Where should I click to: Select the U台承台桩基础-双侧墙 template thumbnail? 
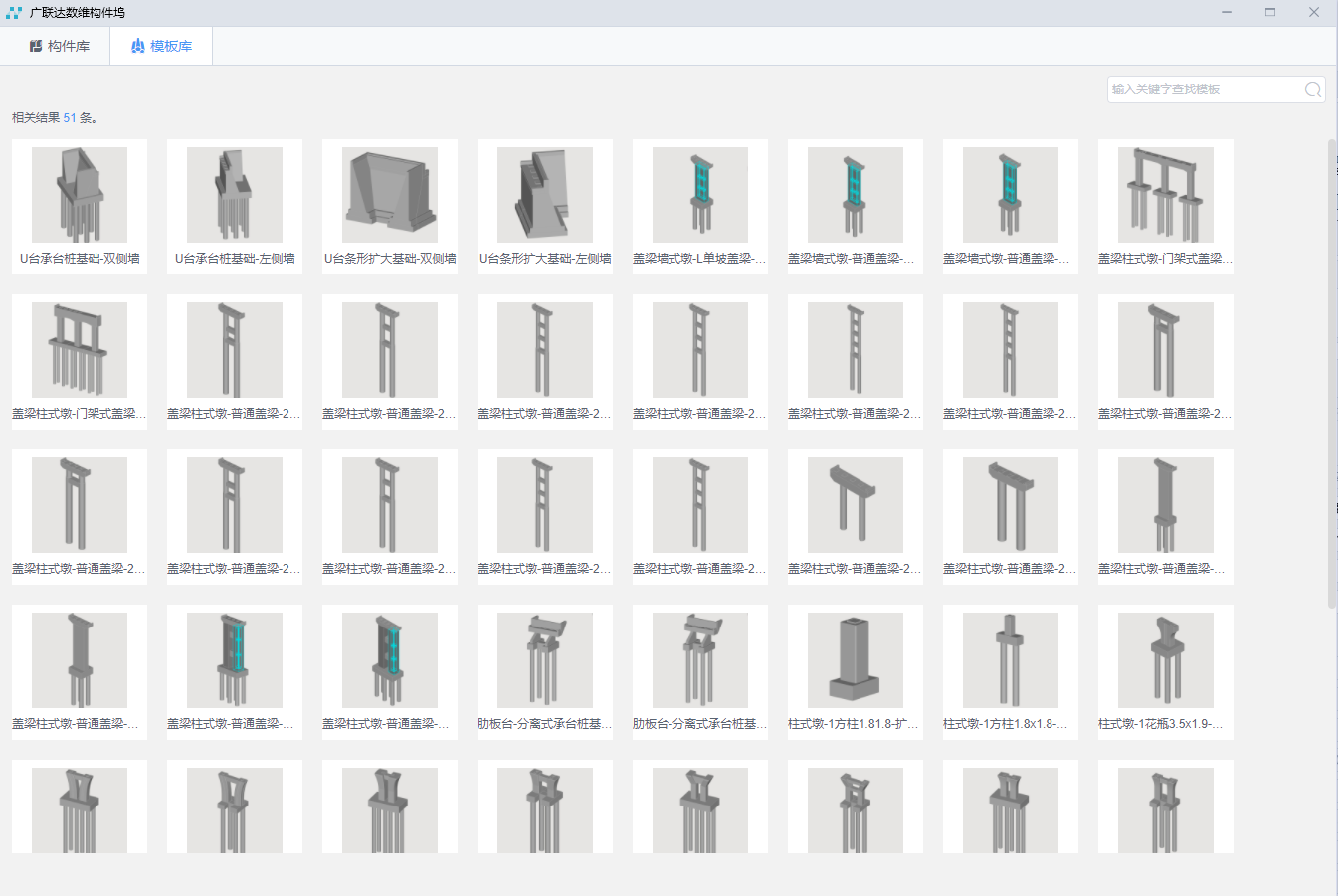(x=80, y=195)
